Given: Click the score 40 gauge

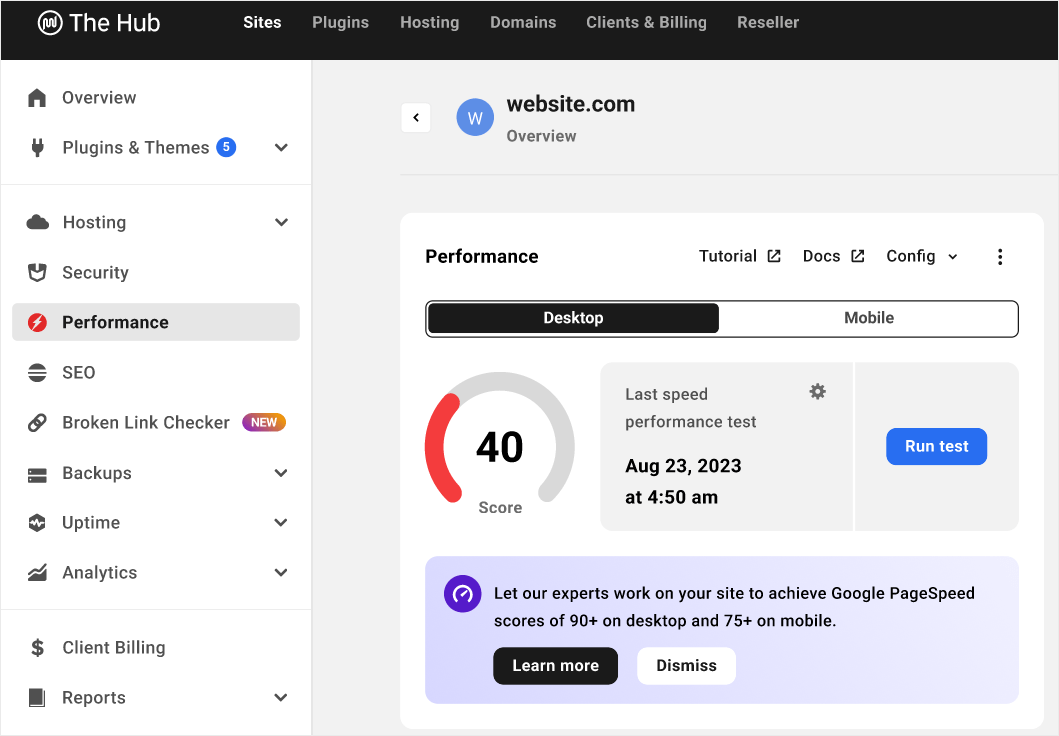Looking at the screenshot, I should (500, 446).
